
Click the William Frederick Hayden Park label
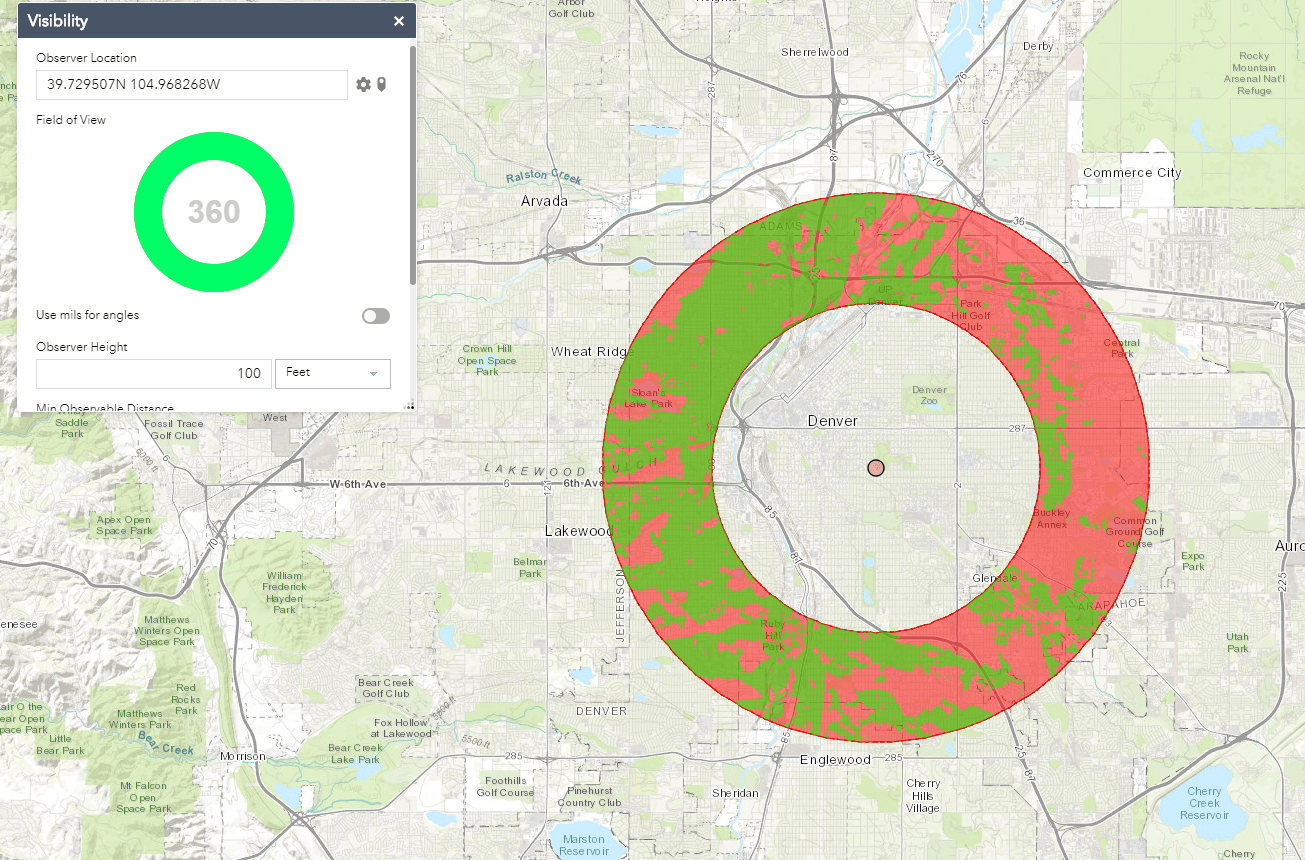pyautogui.click(x=285, y=593)
